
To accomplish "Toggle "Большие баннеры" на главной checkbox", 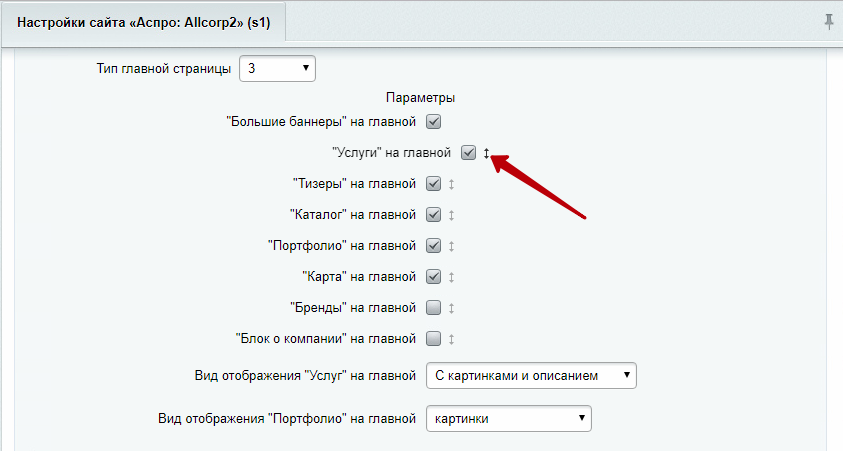I will 433,121.
